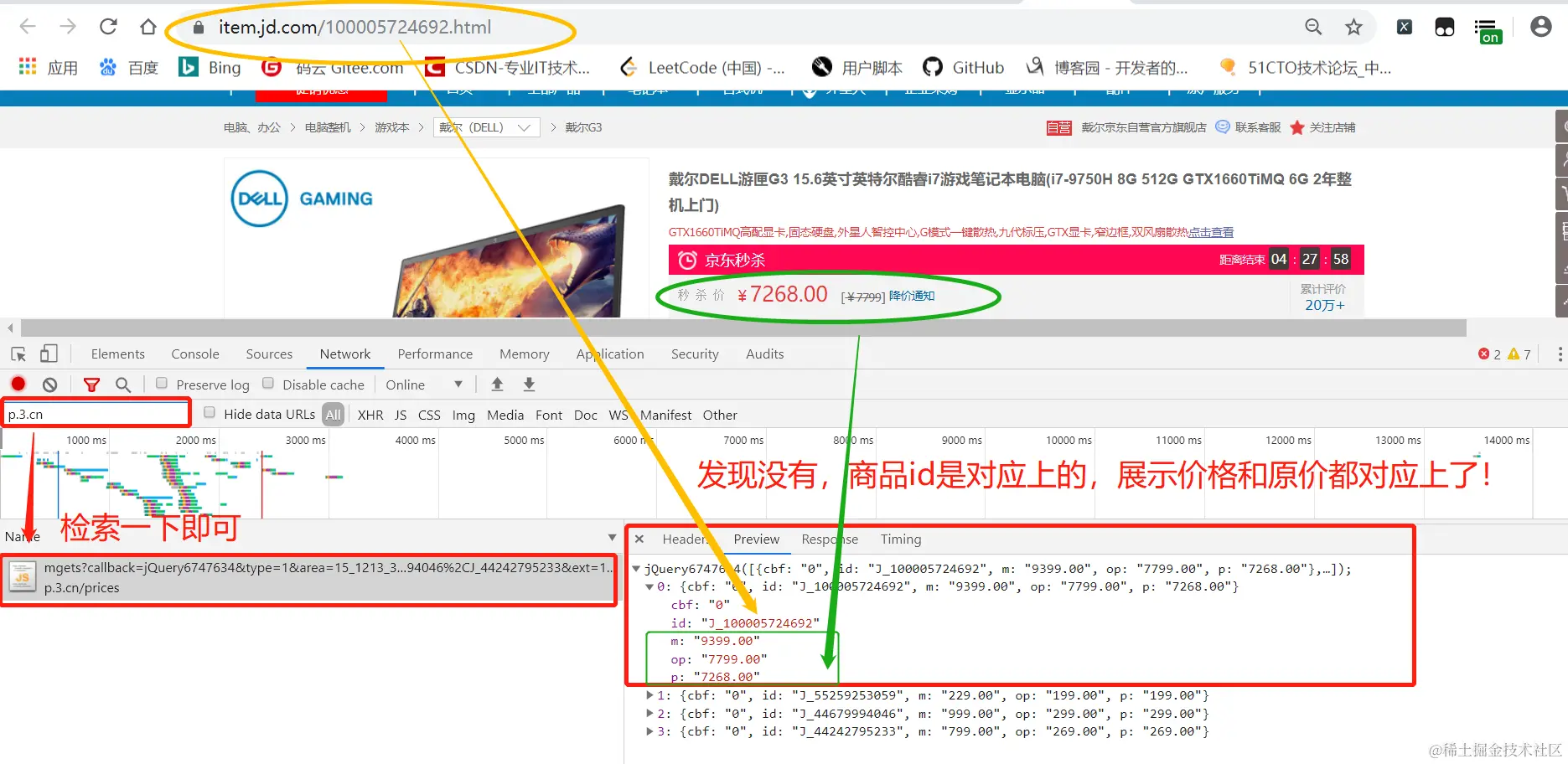
Task: Collapse the item 0 object in preview
Action: point(649,586)
